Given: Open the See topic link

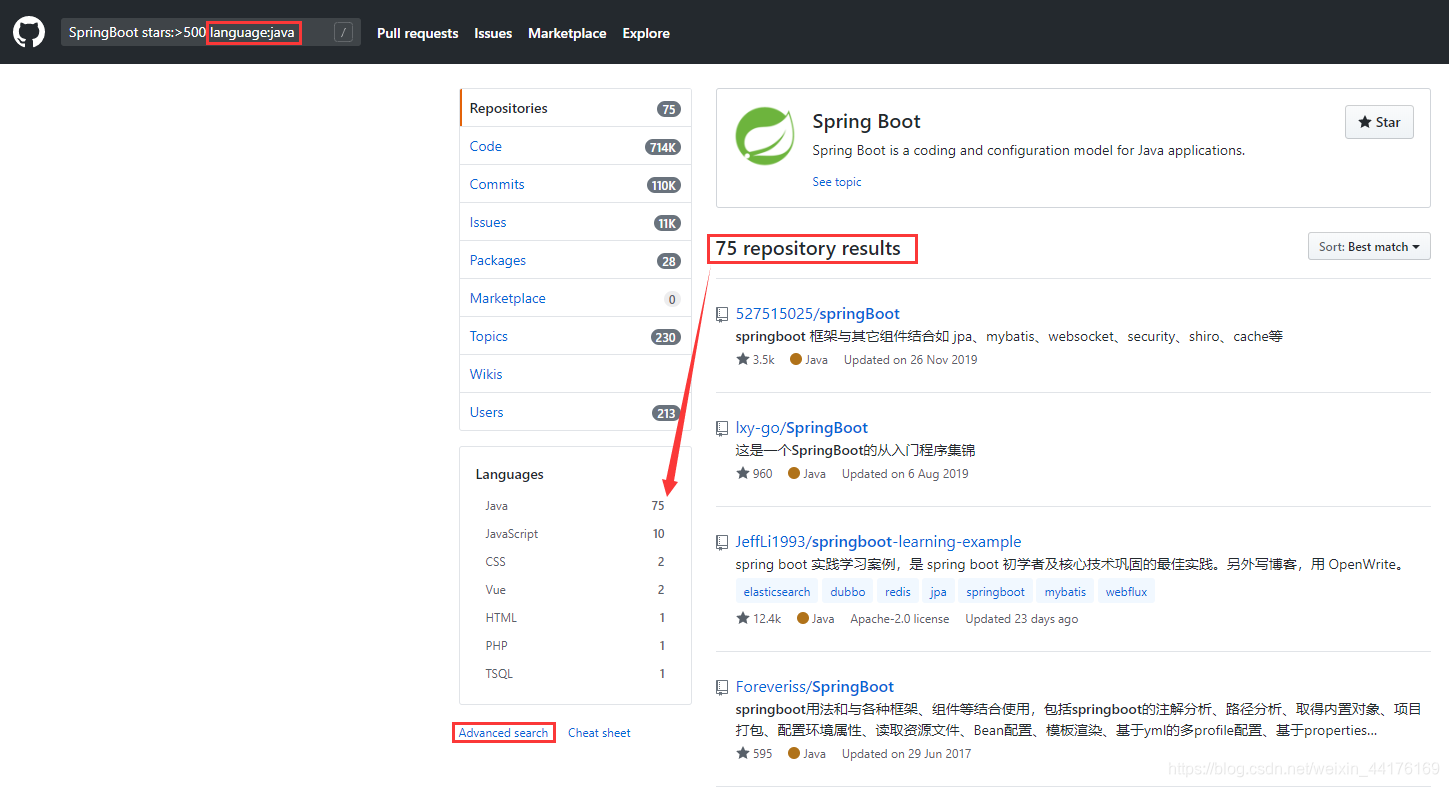Looking at the screenshot, I should click(x=837, y=182).
